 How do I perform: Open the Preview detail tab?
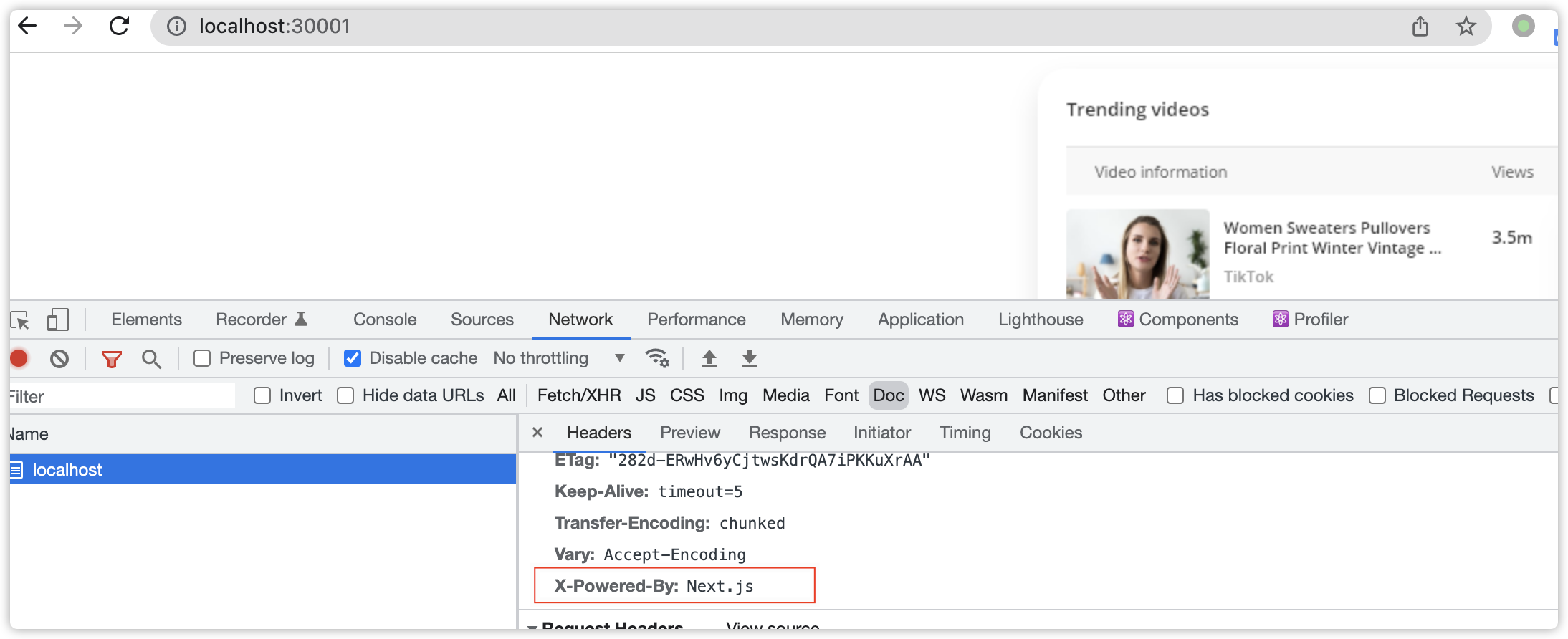point(690,433)
